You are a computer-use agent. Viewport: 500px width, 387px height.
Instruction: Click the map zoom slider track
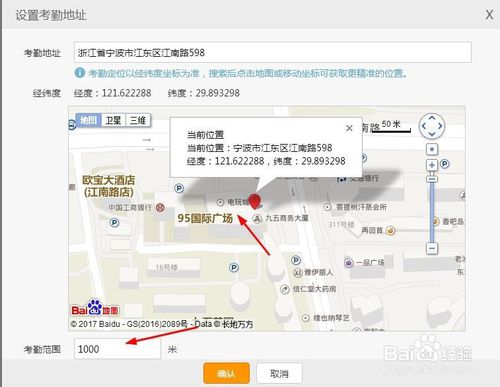432,212
